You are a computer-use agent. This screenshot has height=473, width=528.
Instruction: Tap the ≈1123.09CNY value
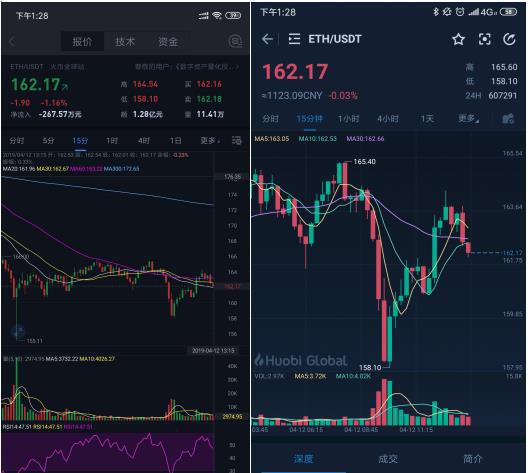(x=292, y=96)
